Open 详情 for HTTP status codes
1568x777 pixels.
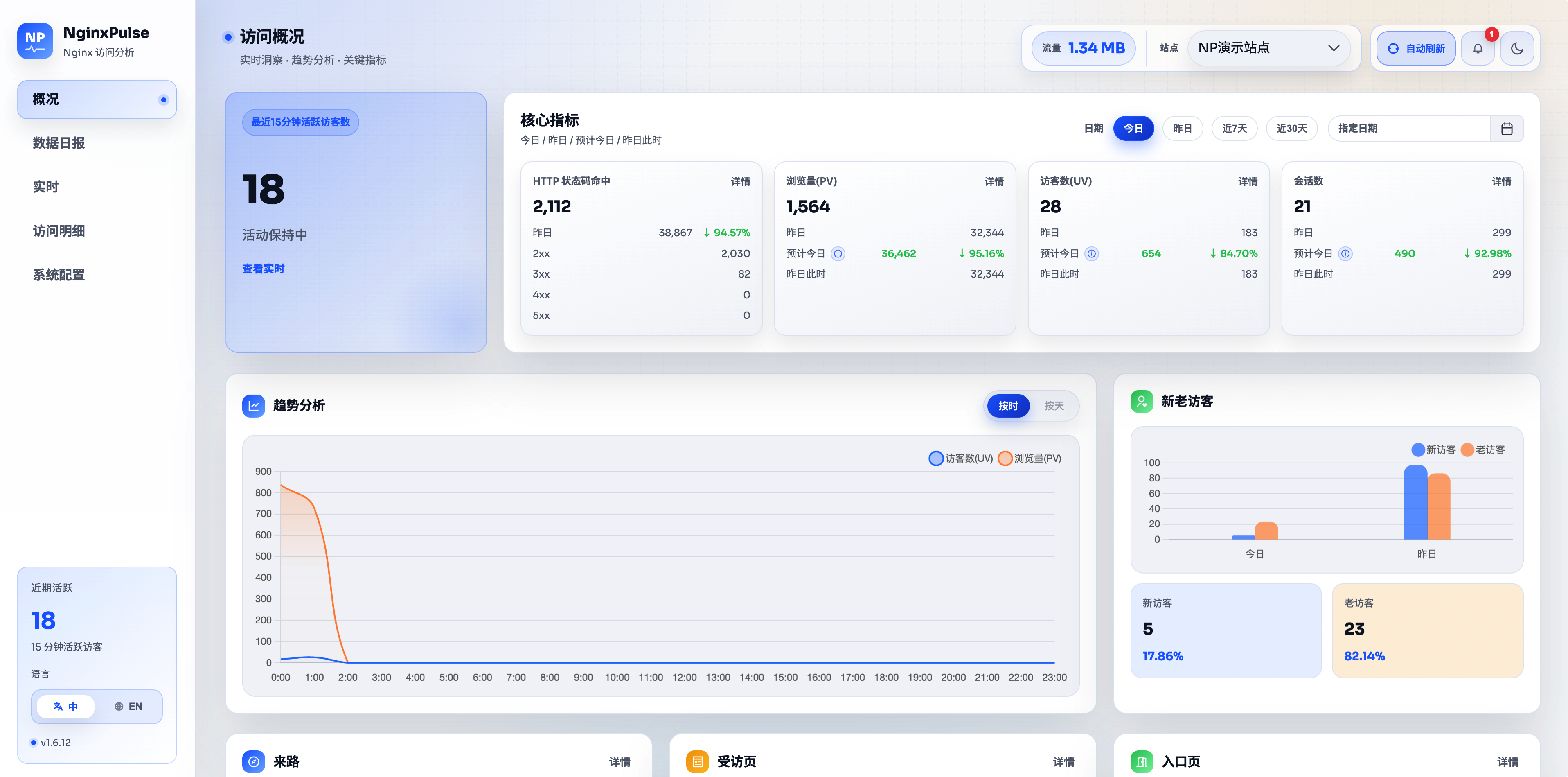(x=740, y=181)
